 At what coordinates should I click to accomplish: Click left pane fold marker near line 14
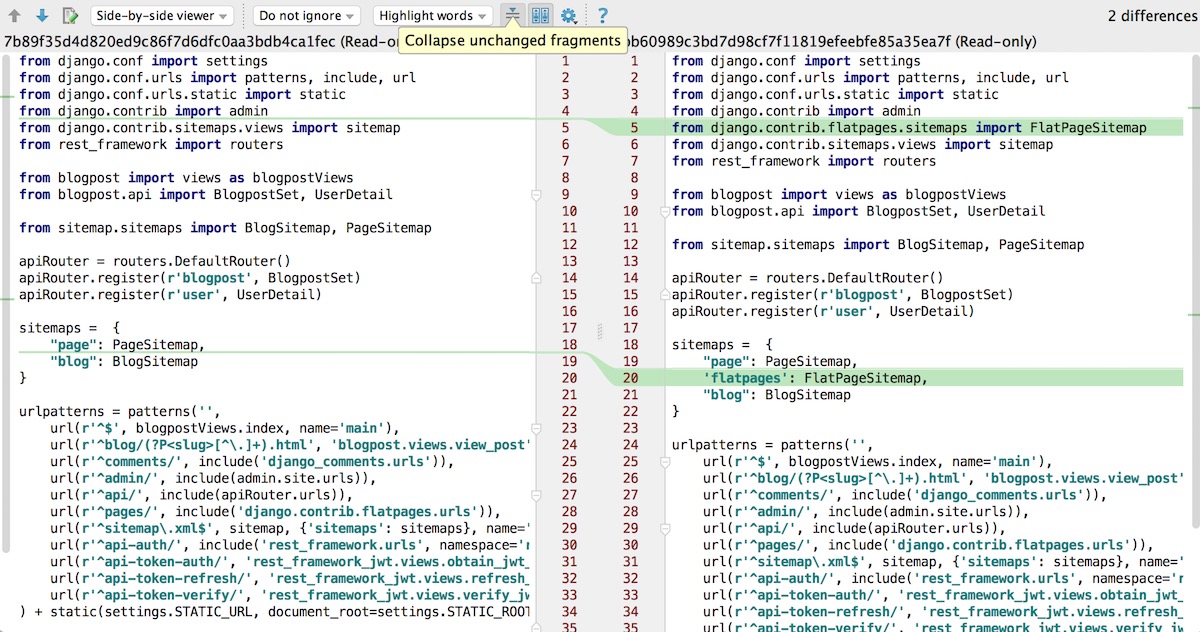[x=537, y=278]
